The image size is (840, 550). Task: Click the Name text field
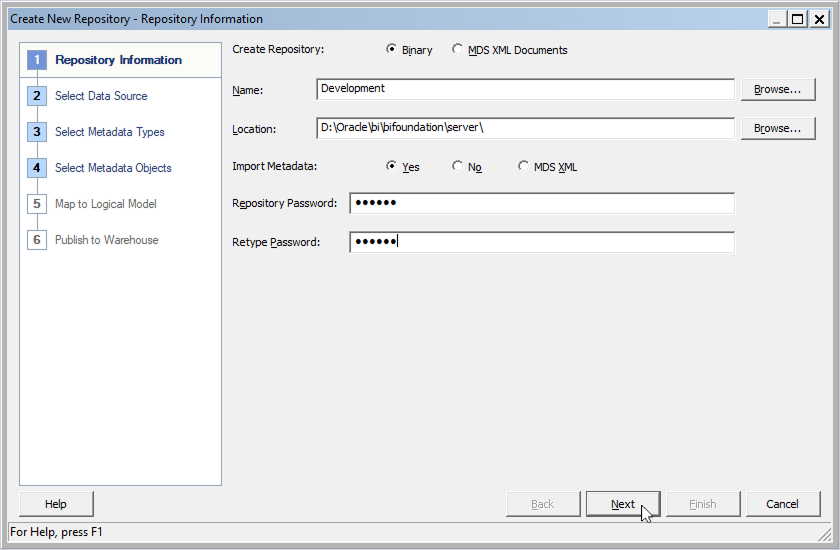pyautogui.click(x=525, y=89)
